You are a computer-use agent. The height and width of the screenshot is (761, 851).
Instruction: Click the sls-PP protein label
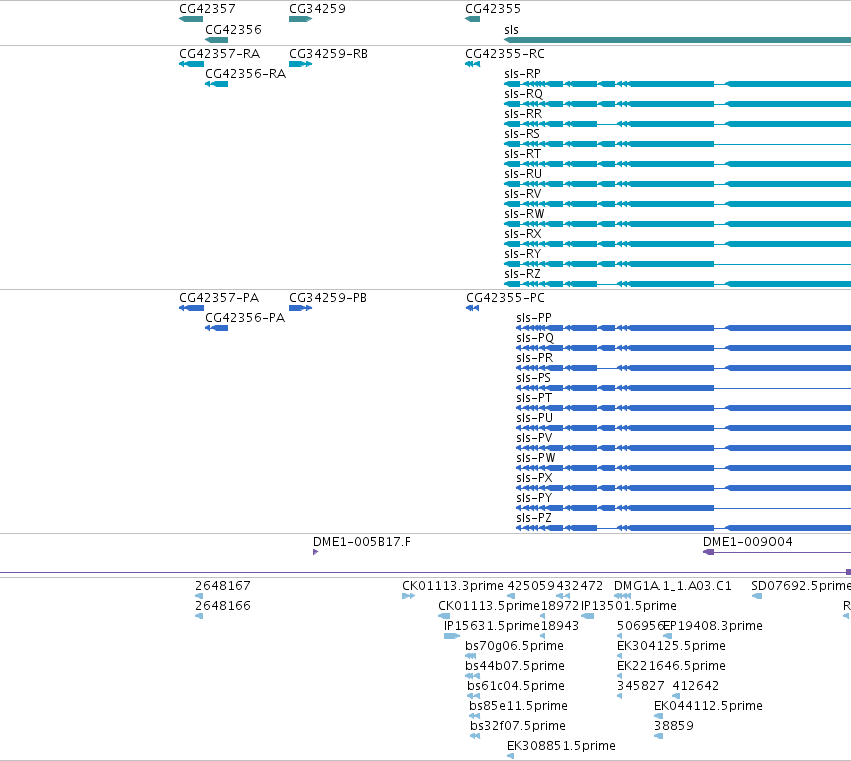(534, 318)
